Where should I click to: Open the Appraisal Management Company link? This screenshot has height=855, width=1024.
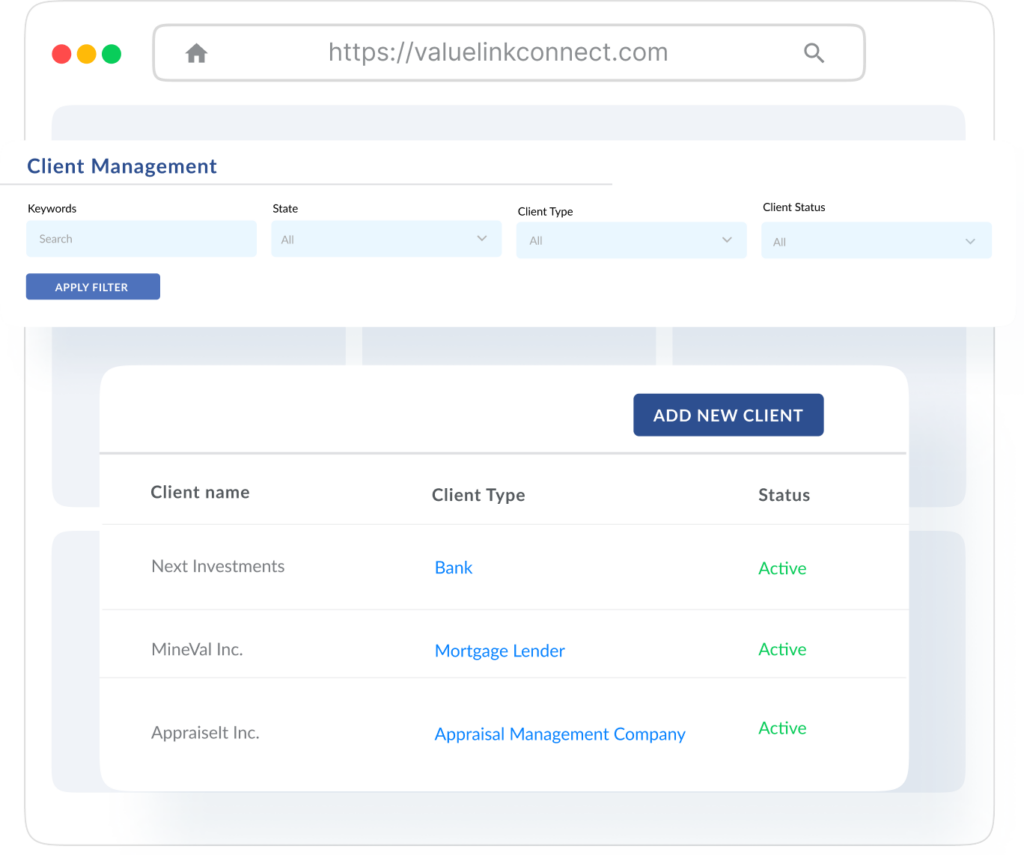pos(559,733)
